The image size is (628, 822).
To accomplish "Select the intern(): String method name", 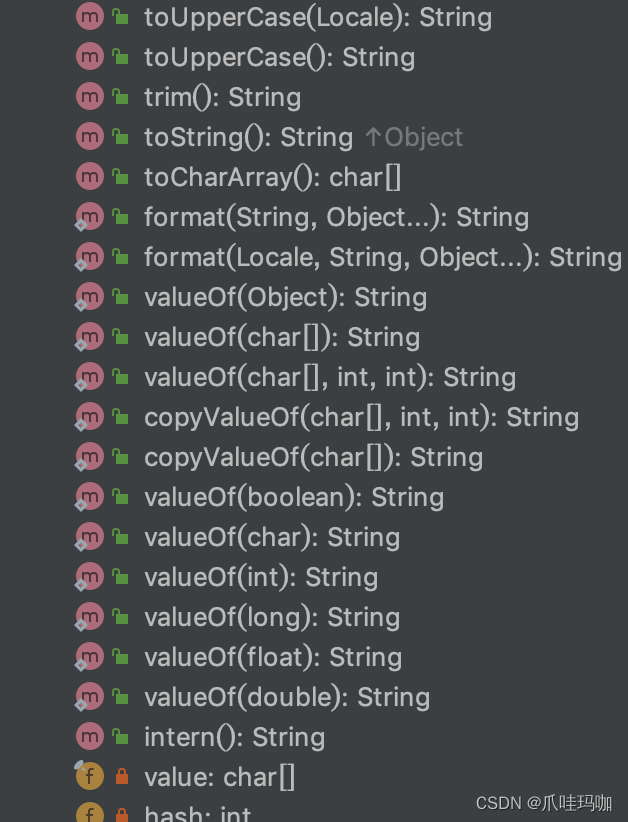I will click(x=235, y=737).
